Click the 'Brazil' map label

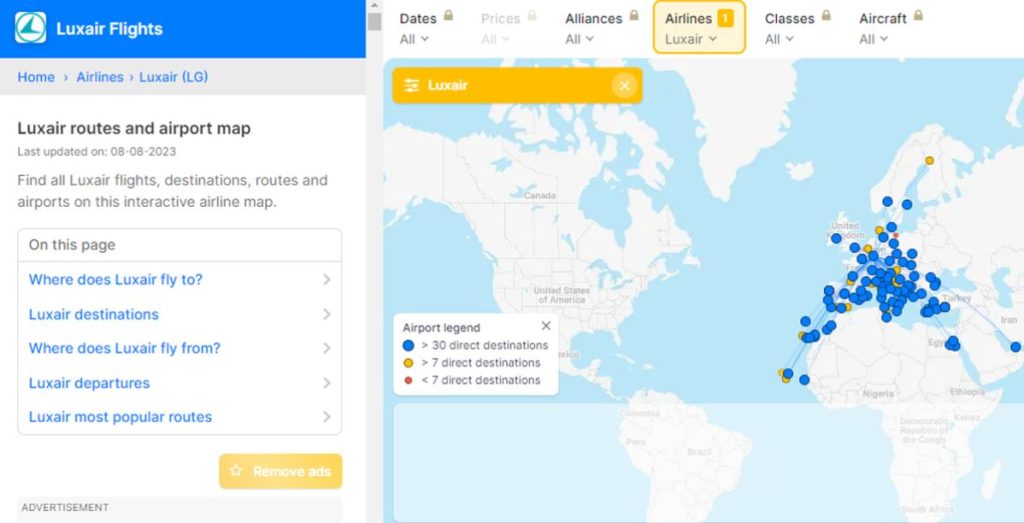(699, 452)
